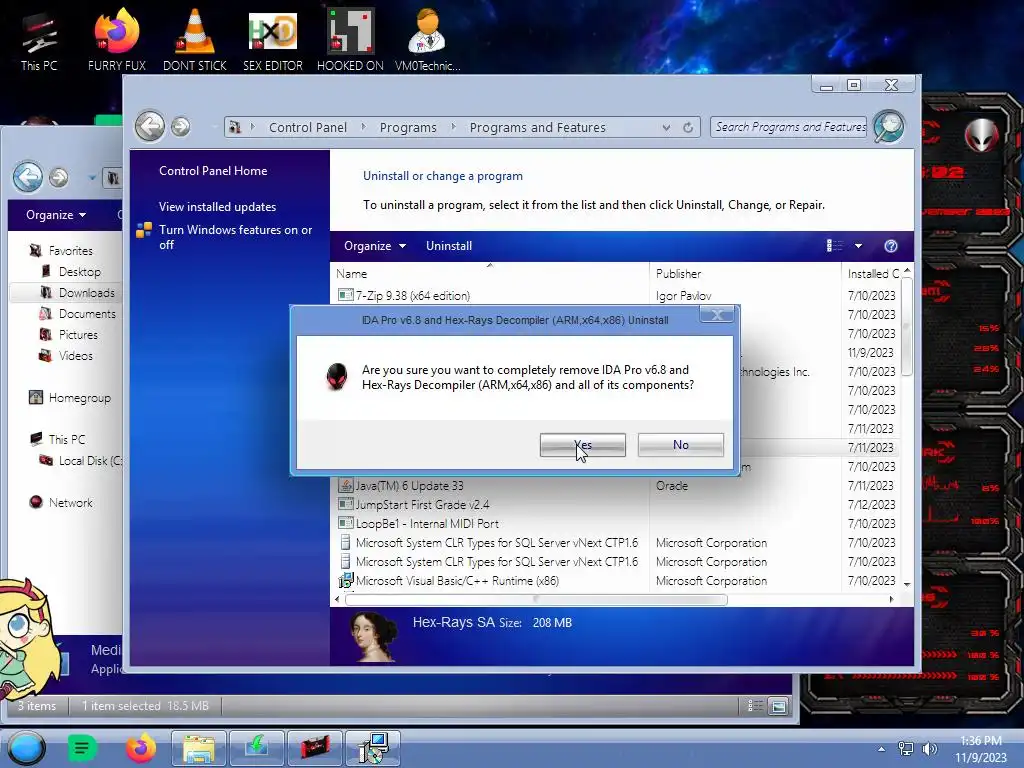Click Uninstall toolbar command

tap(449, 246)
